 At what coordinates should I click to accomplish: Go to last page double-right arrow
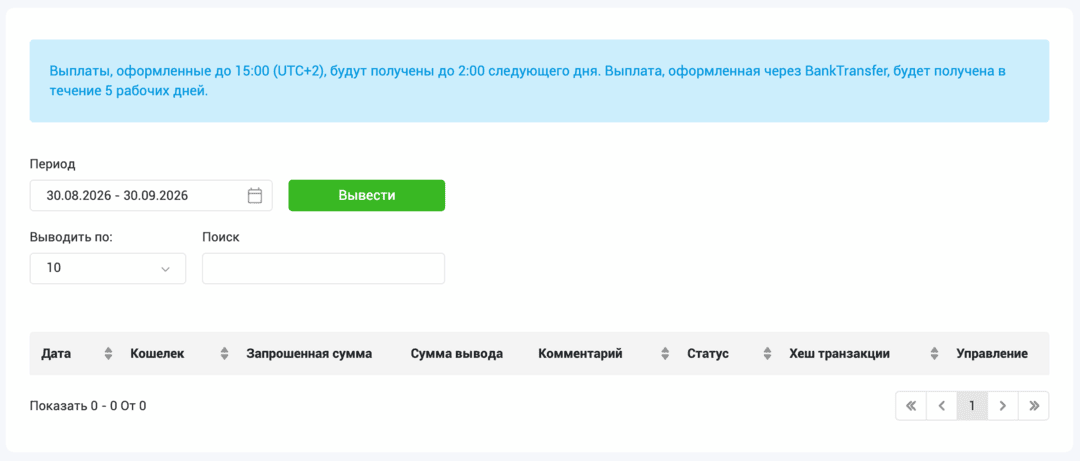tap(1033, 406)
